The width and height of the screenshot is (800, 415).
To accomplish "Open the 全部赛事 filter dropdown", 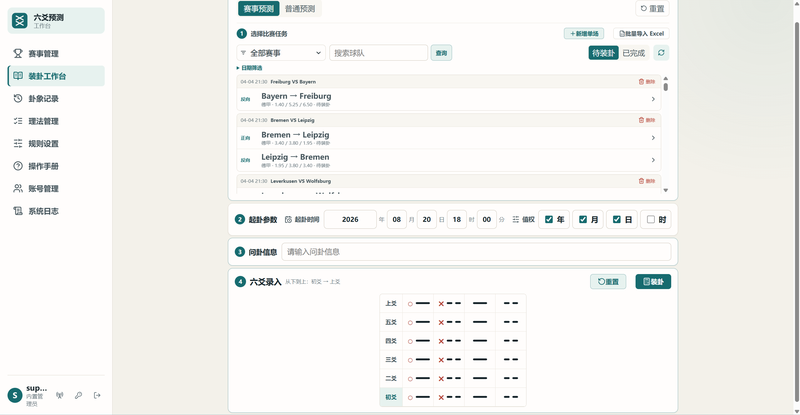I will 281,53.
